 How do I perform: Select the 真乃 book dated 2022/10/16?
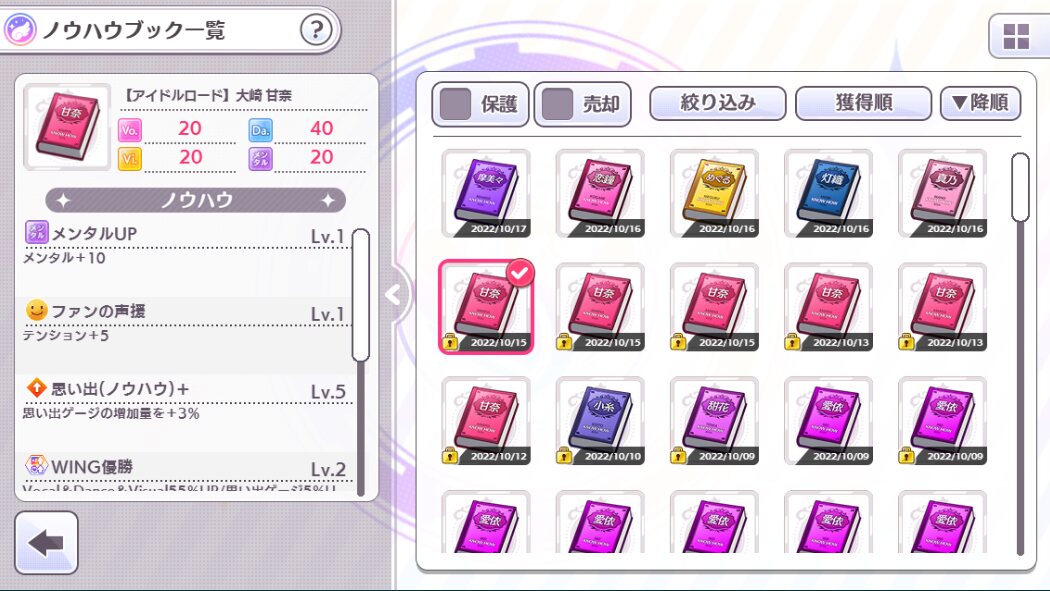pyautogui.click(x=942, y=193)
